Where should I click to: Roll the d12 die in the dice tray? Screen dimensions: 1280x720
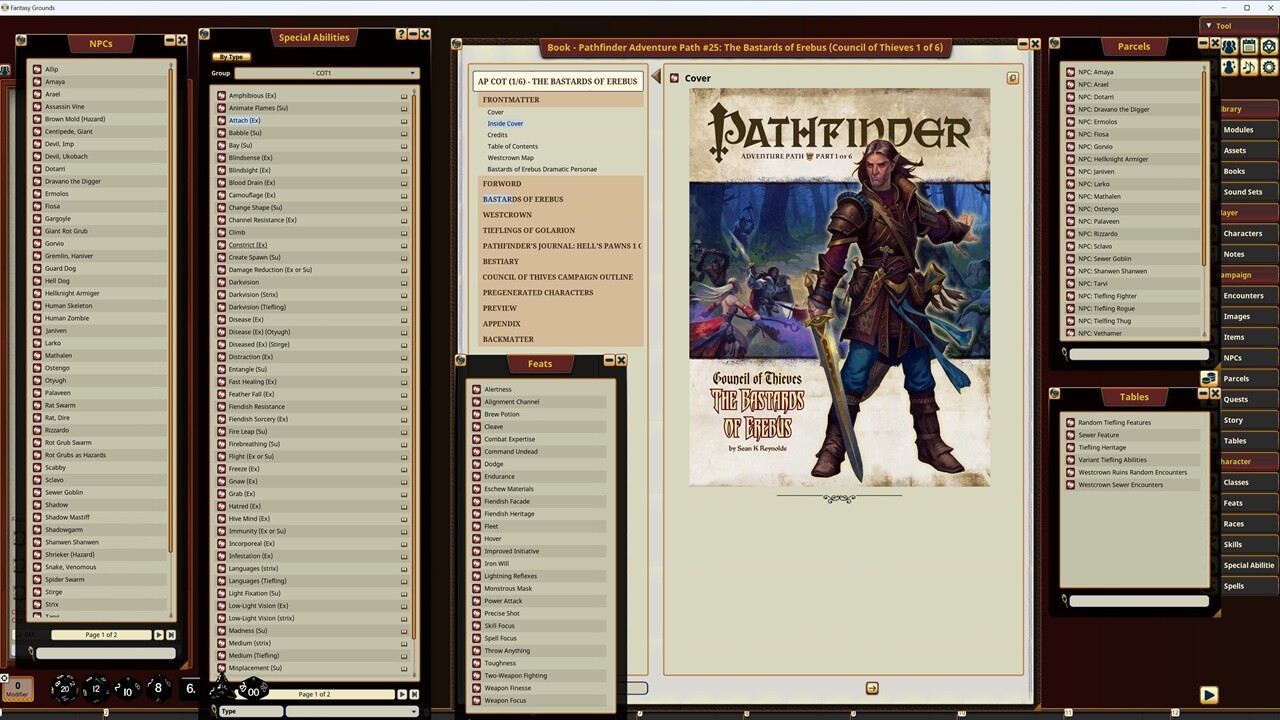tap(96, 688)
